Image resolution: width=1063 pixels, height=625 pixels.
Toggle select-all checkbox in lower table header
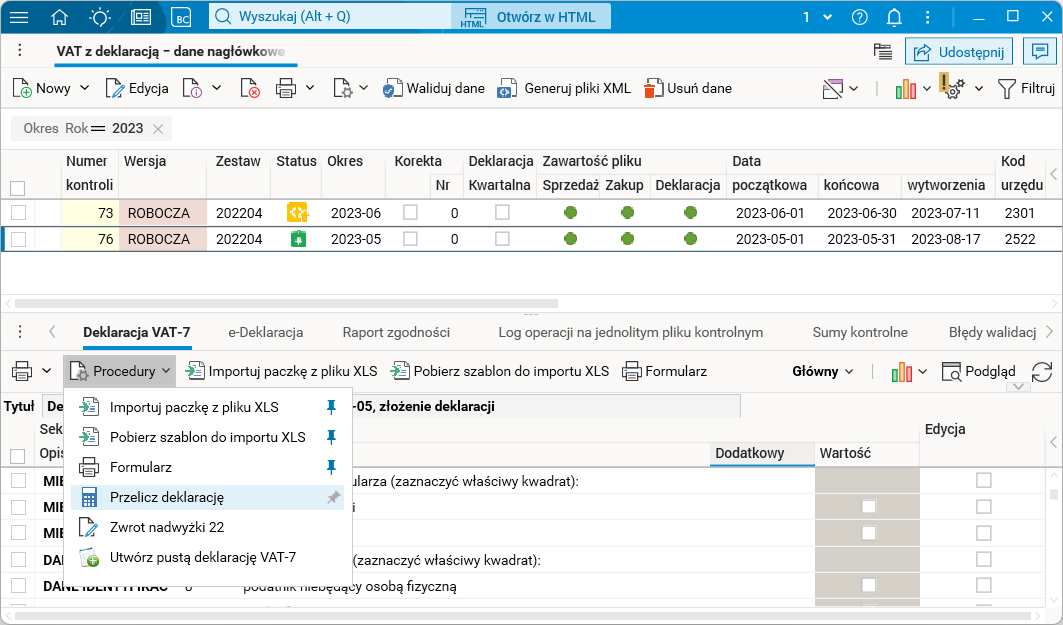tap(18, 456)
